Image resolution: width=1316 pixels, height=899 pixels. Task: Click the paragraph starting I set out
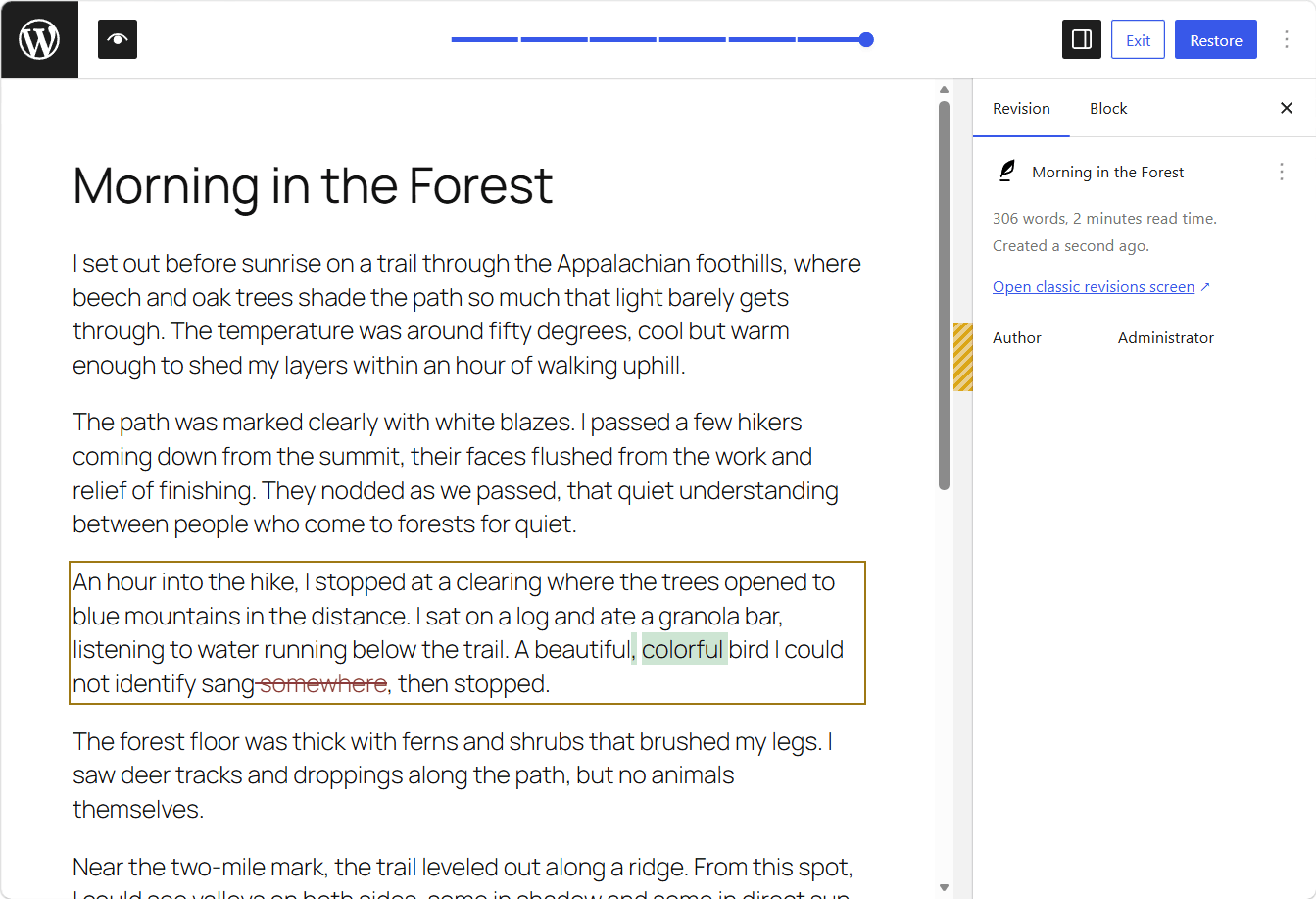[x=467, y=315]
